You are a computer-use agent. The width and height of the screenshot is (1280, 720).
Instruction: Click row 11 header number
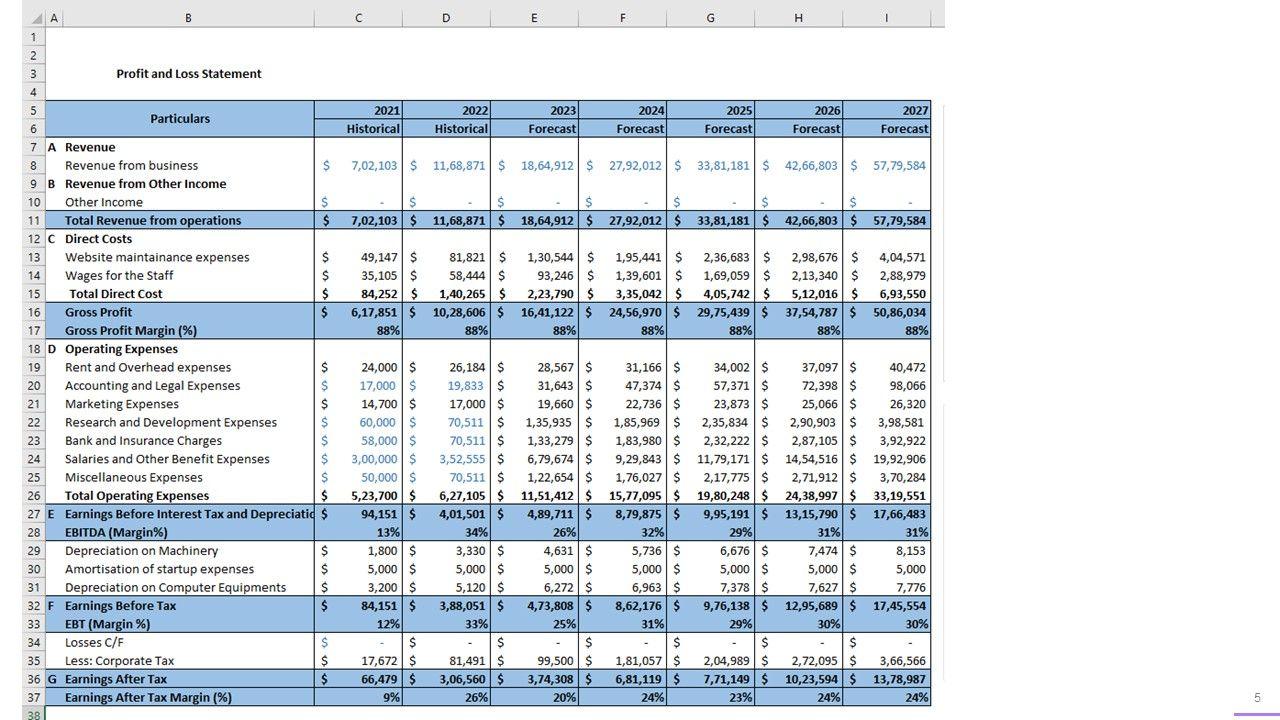pos(33,221)
